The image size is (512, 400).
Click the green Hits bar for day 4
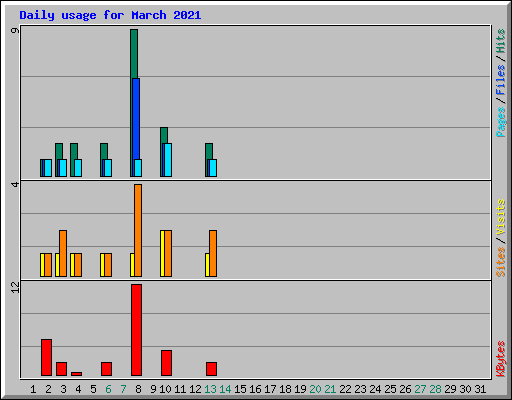click(74, 152)
